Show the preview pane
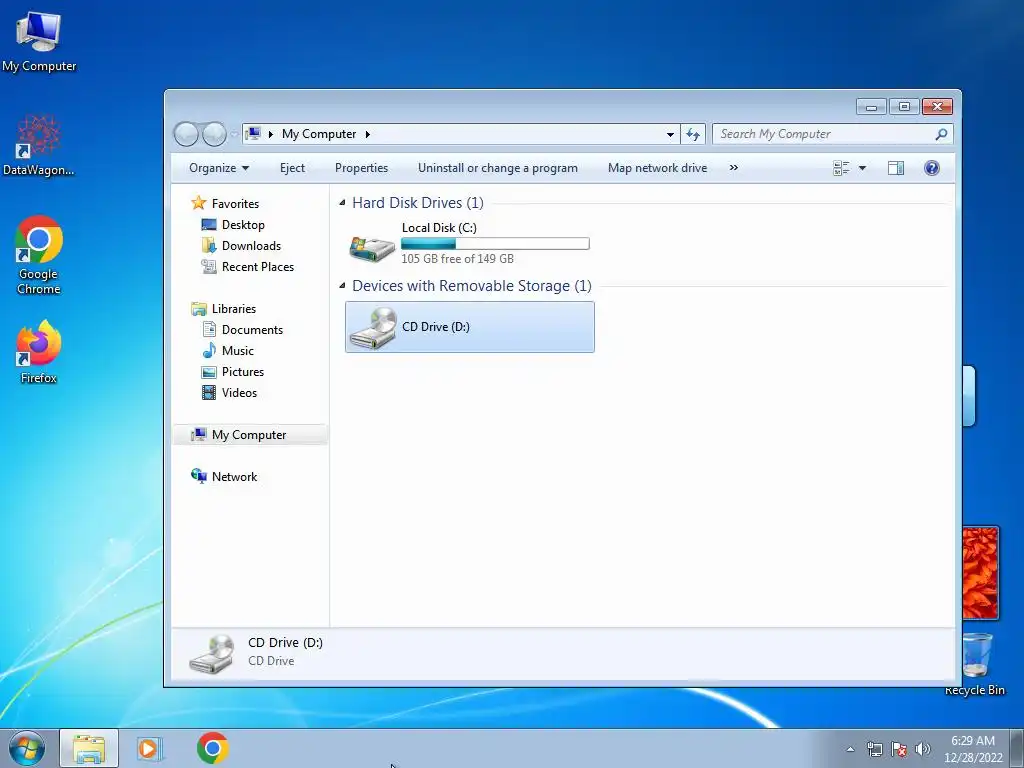Image resolution: width=1024 pixels, height=768 pixels. click(895, 168)
